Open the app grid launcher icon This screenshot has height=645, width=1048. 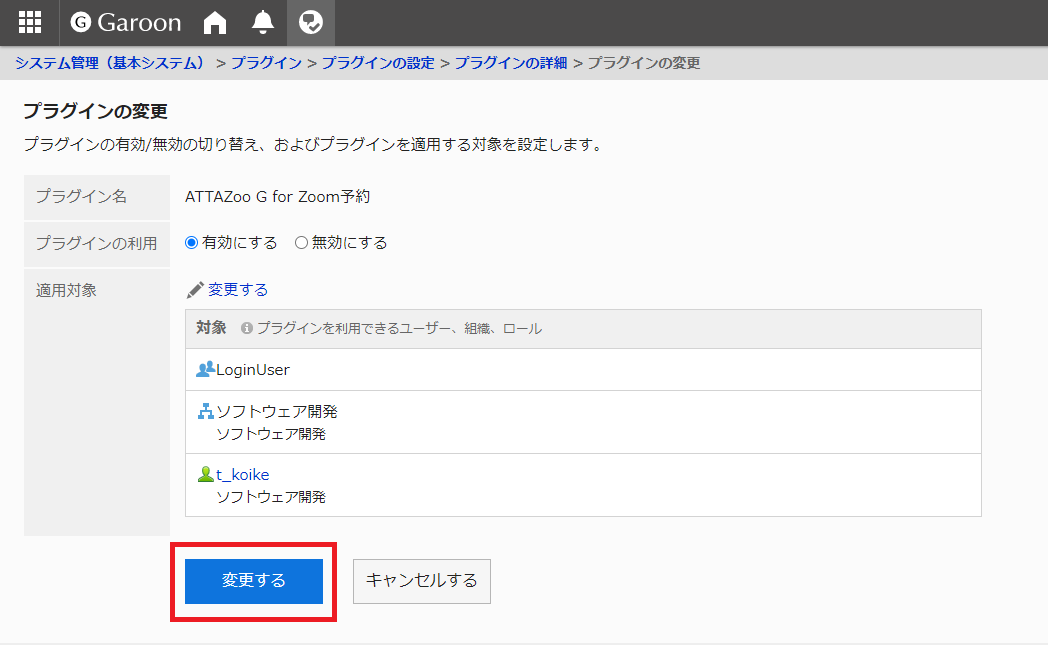30,22
